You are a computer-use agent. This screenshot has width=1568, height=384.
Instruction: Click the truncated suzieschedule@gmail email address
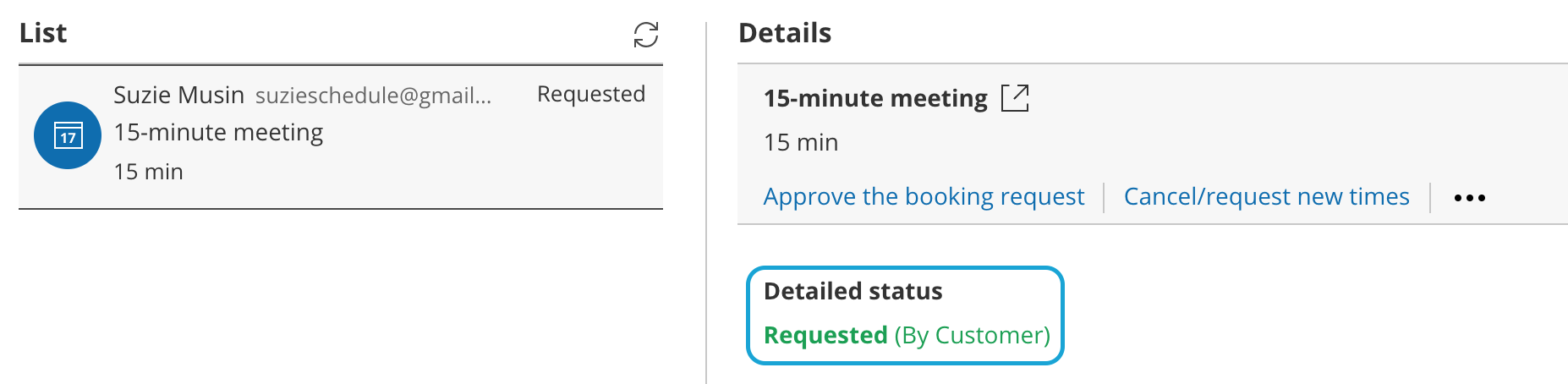373,96
